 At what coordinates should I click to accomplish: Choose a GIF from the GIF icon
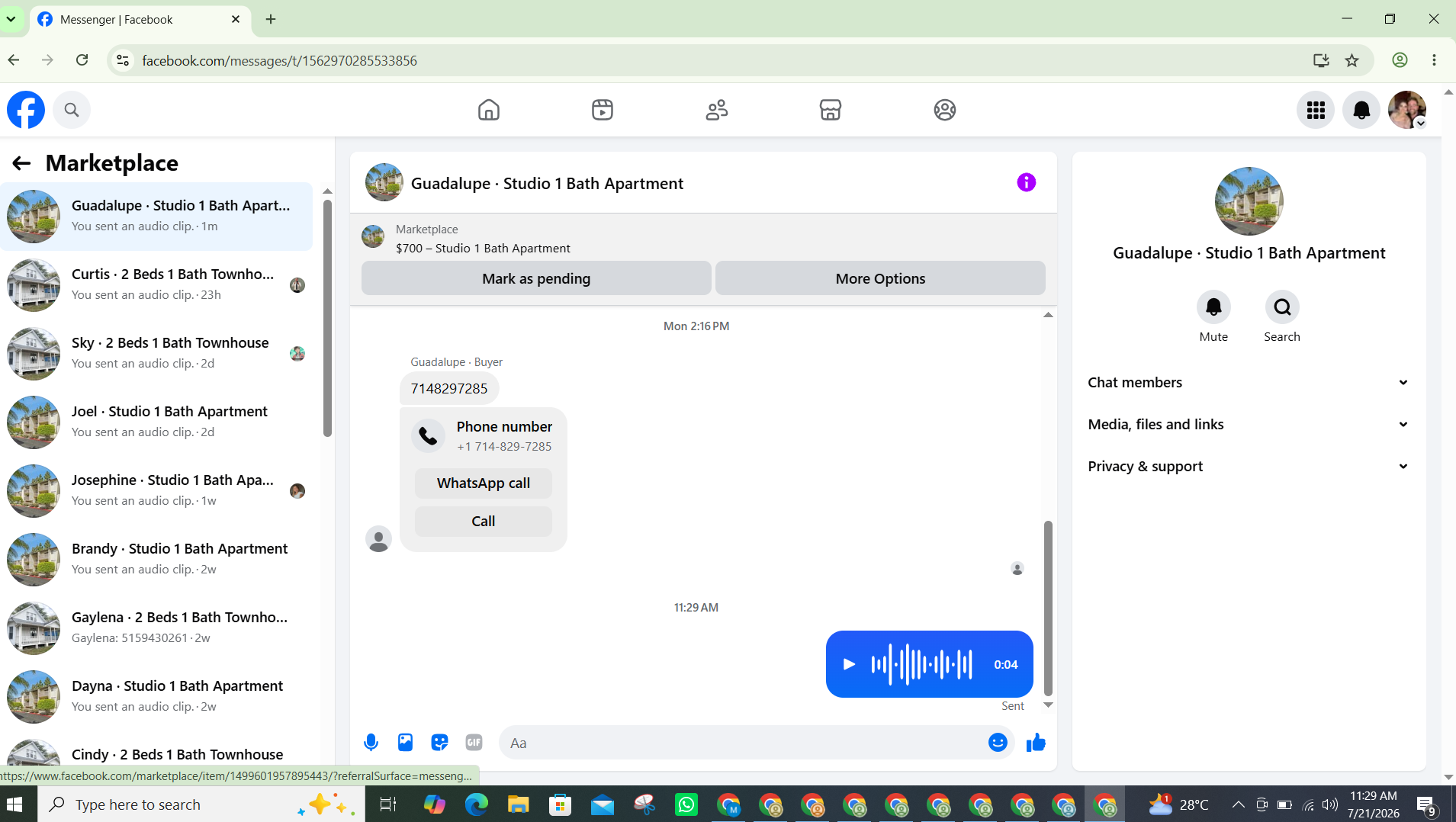[474, 743]
